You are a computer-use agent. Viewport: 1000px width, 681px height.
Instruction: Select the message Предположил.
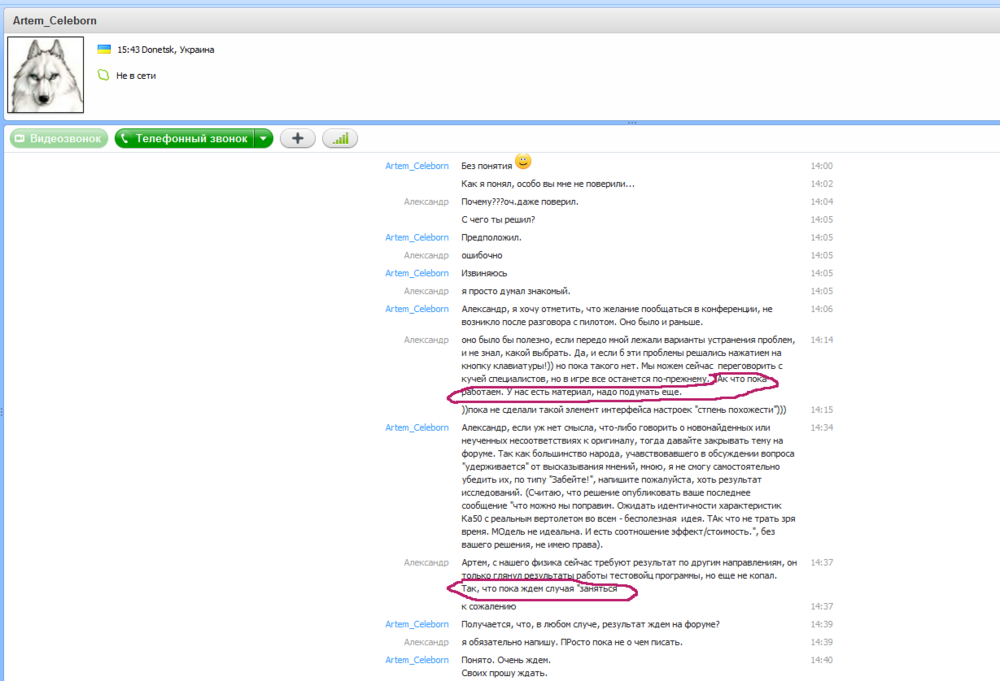[491, 237]
